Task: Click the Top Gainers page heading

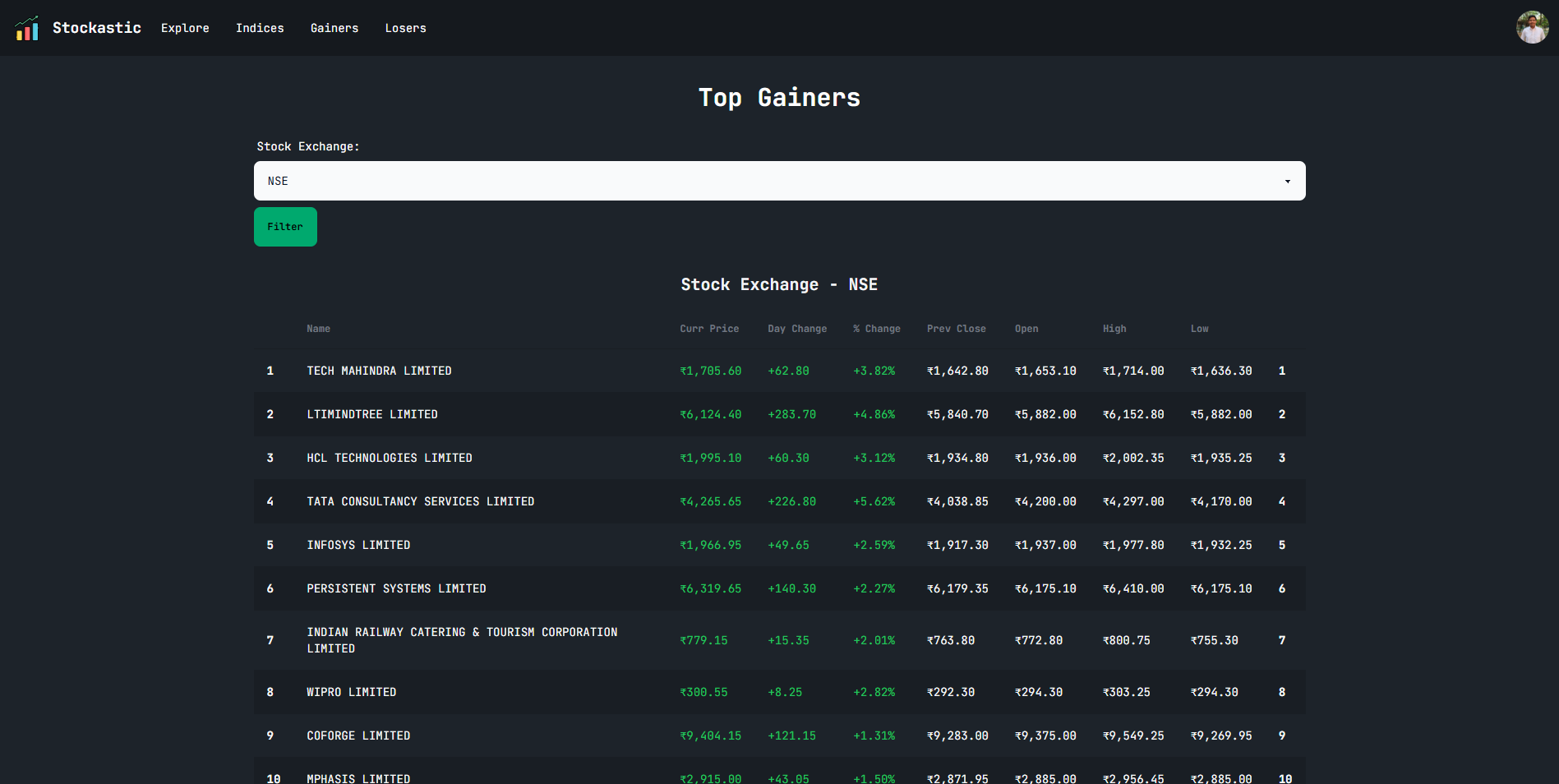Action: [x=779, y=98]
